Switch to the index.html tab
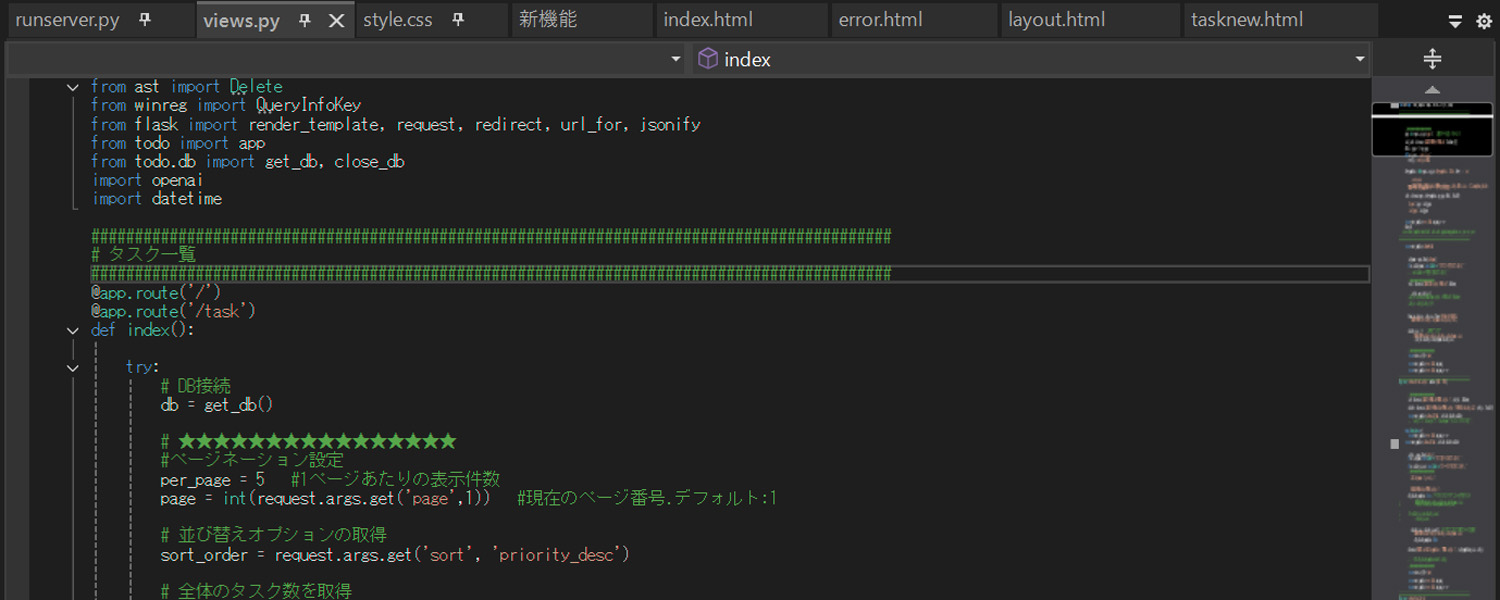The width and height of the screenshot is (1500, 600). [708, 20]
